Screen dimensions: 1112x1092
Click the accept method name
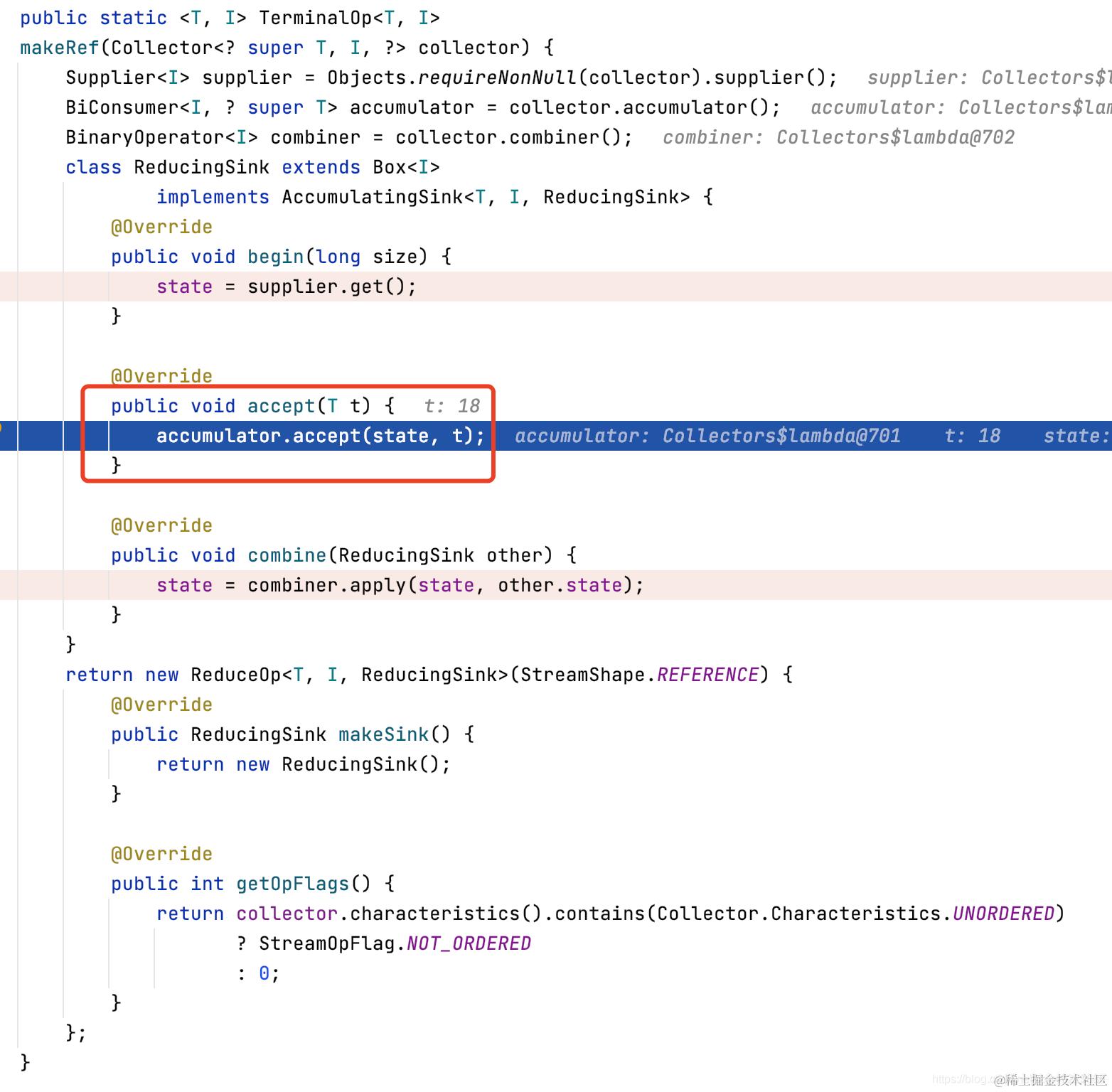(282, 406)
